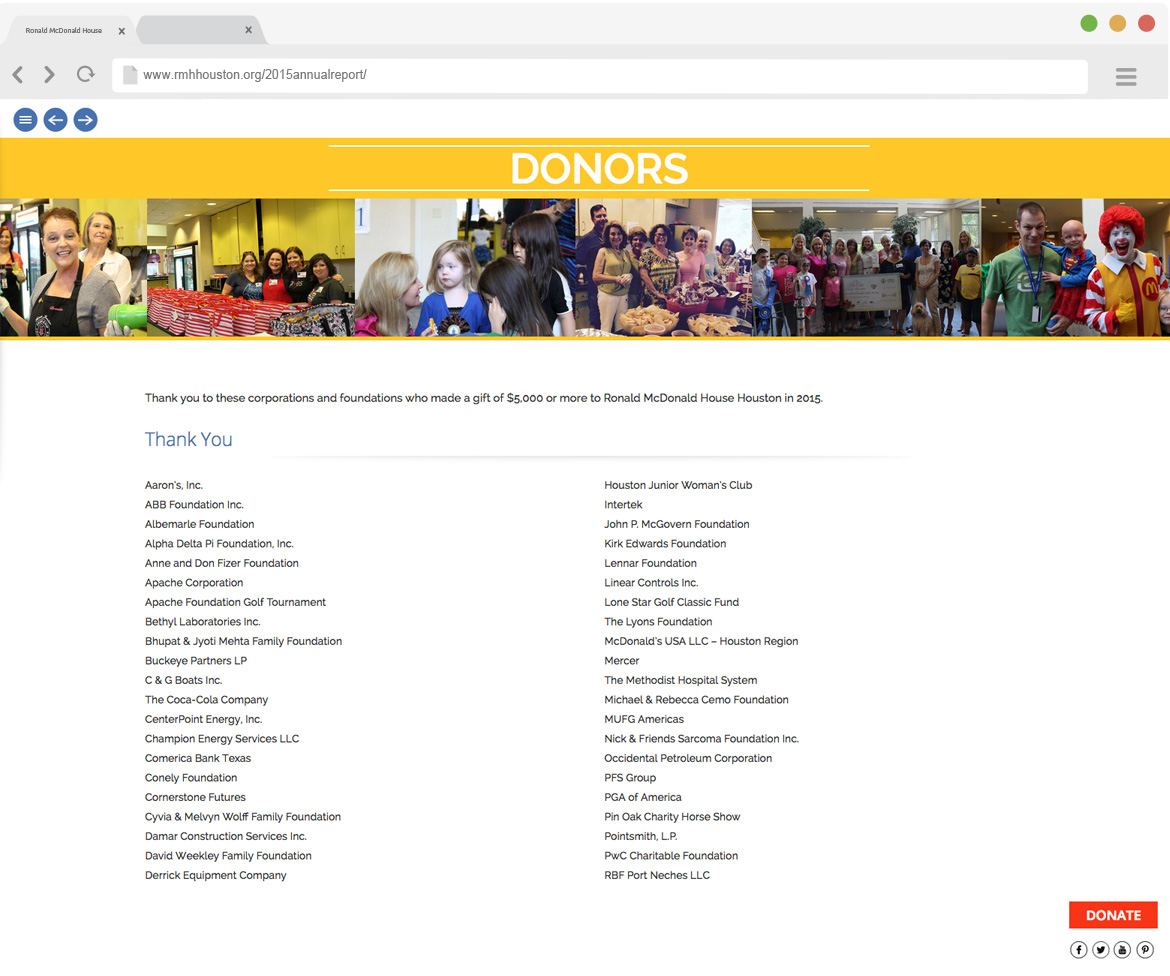Open the Facebook social icon

tap(1078, 950)
